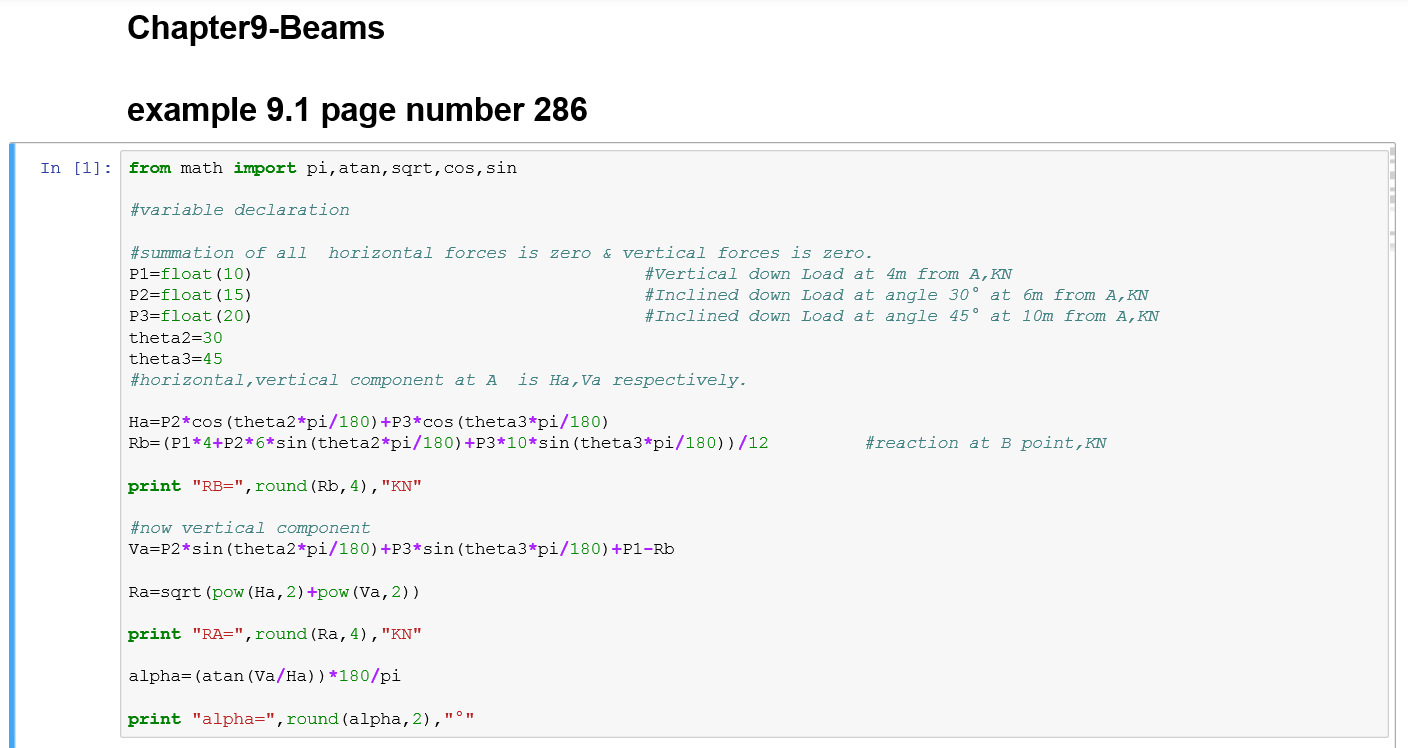1408x748 pixels.
Task: Click the alpha=(atan(Va/Ha)) line
Action: point(264,676)
